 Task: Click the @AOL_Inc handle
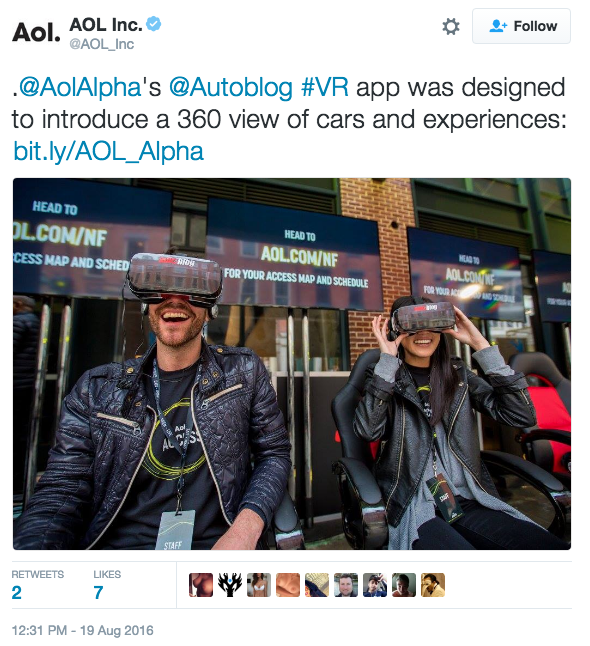[x=101, y=44]
